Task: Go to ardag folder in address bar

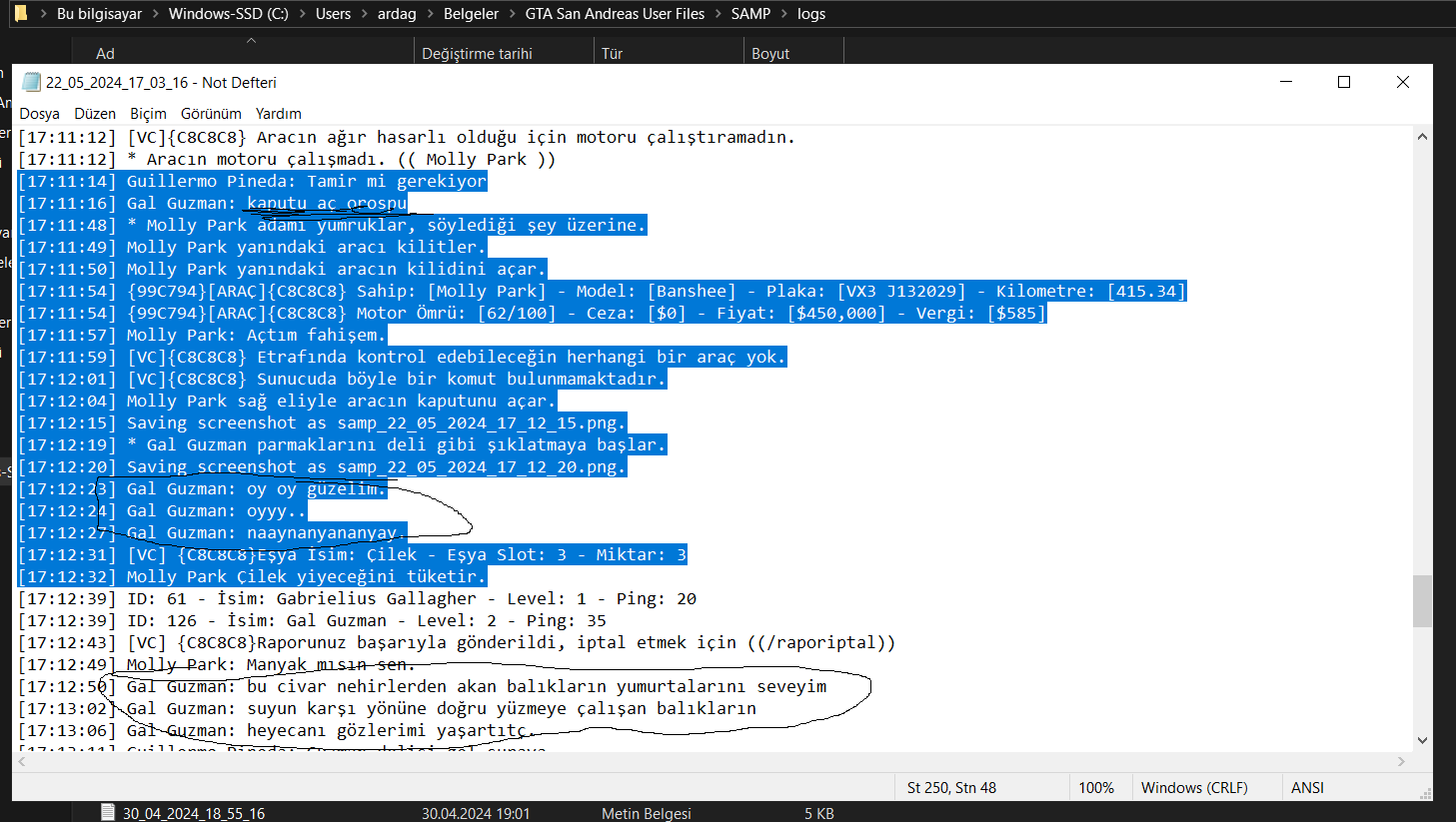Action: pyautogui.click(x=397, y=14)
